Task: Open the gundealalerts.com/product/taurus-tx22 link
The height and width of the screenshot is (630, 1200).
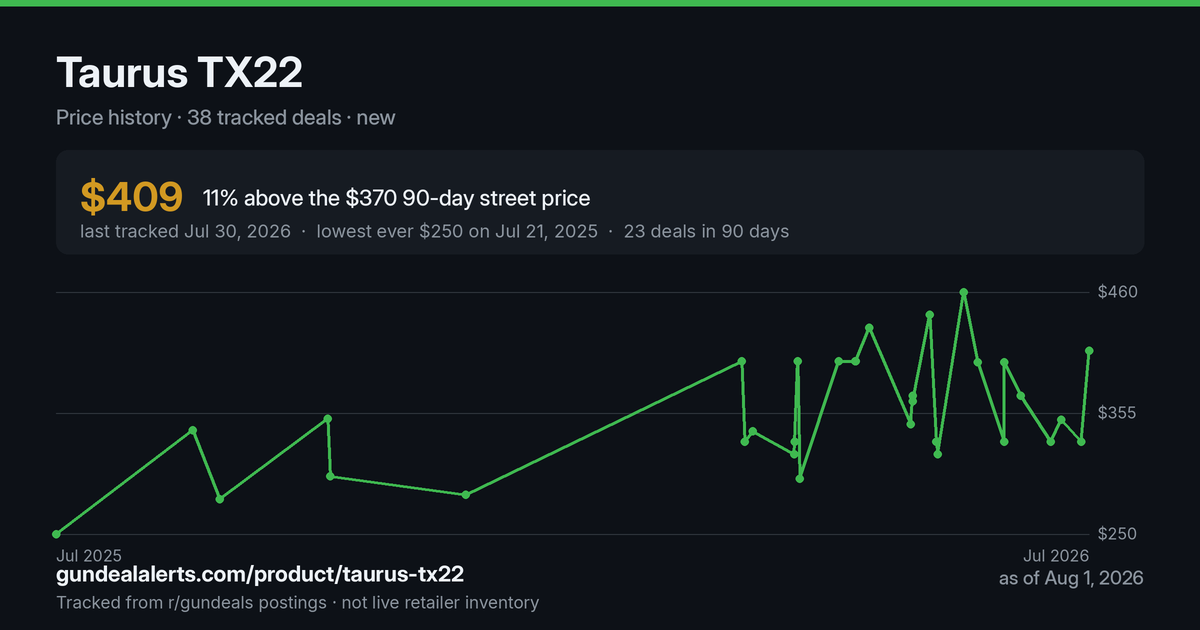Action: [x=260, y=575]
